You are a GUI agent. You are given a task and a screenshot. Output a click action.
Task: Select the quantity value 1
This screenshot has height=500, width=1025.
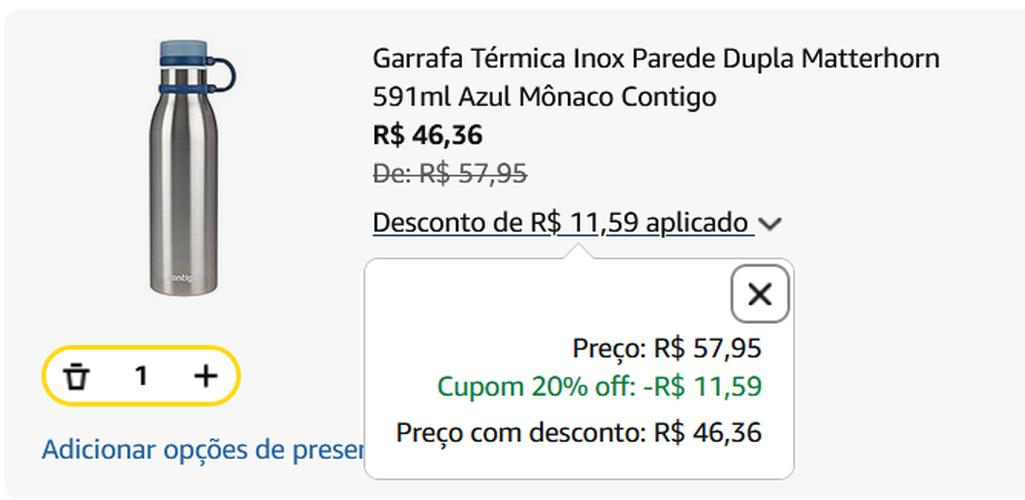pos(142,376)
